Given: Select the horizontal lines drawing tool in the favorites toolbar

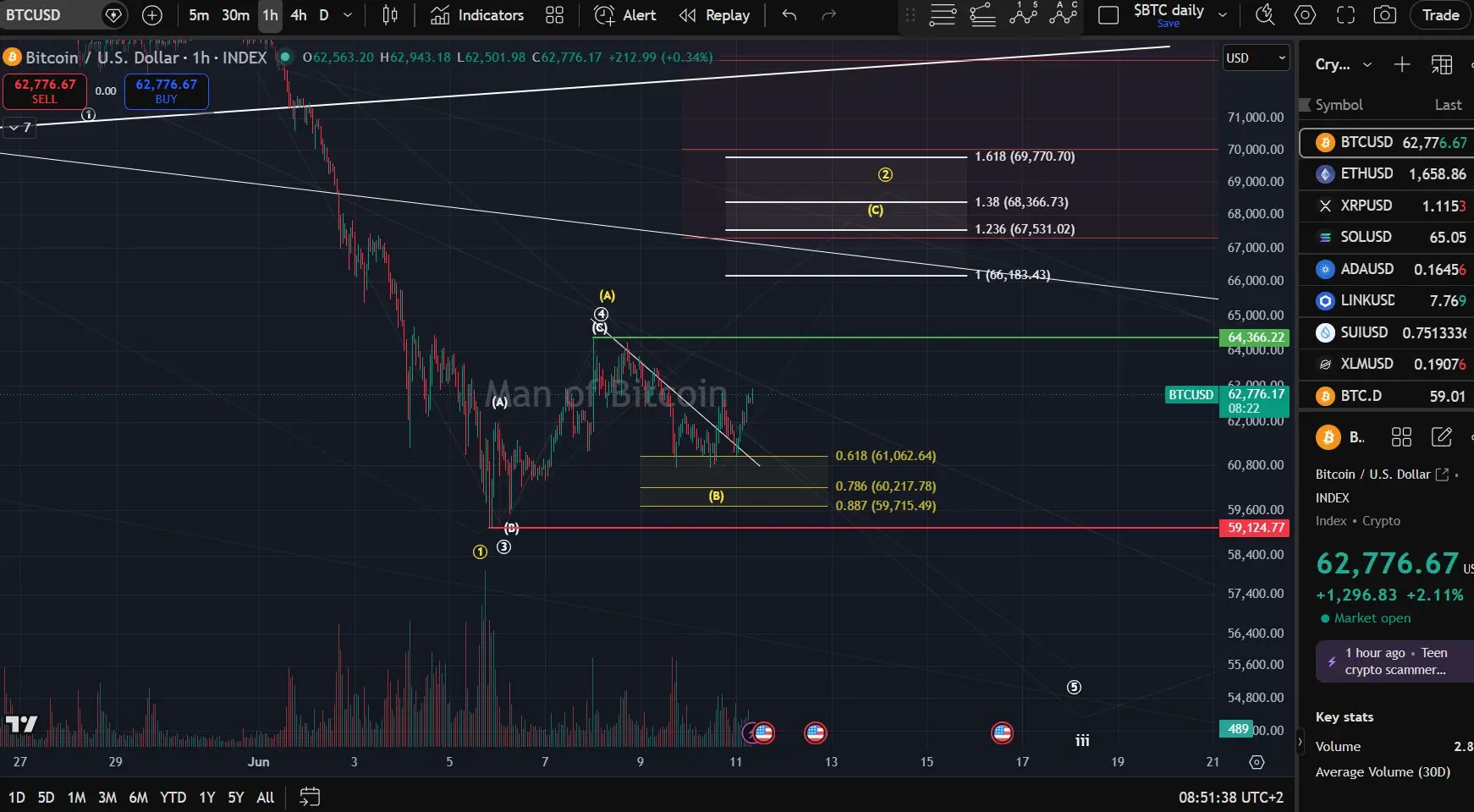Looking at the screenshot, I should click(943, 15).
